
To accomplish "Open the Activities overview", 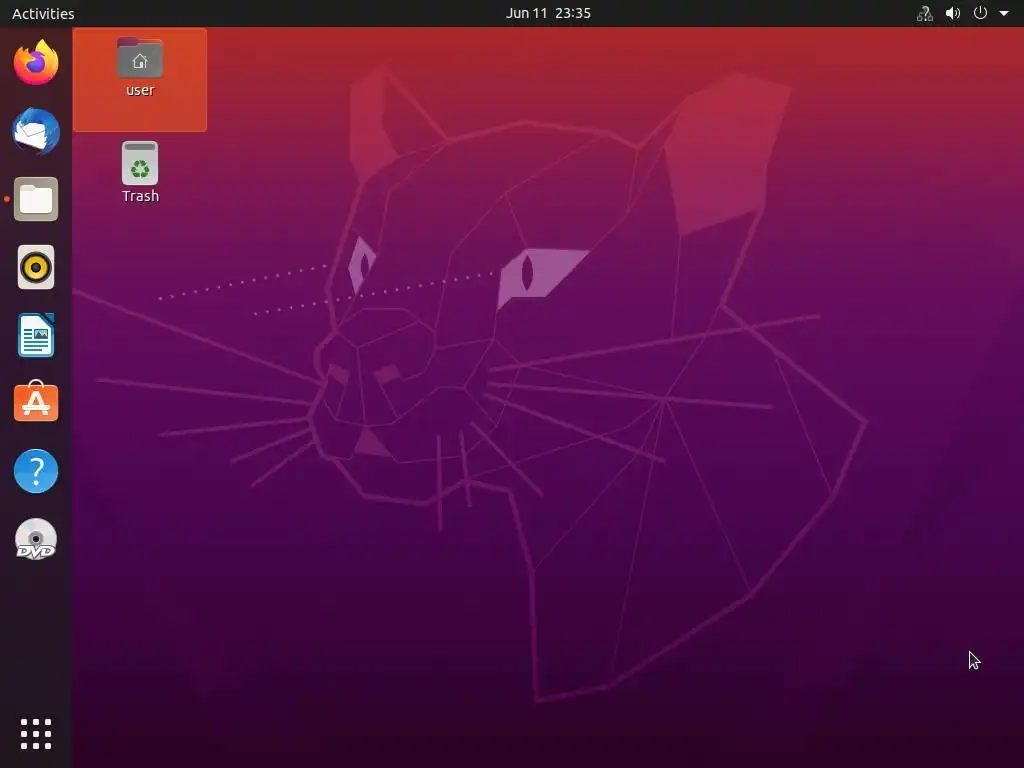I will tap(43, 13).
